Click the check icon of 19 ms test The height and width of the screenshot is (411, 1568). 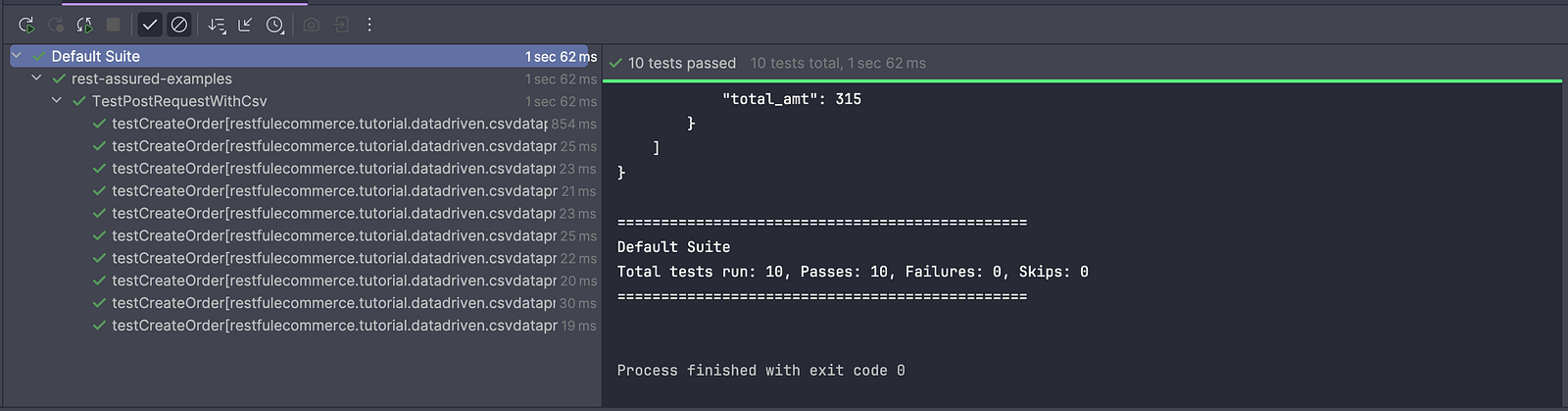click(x=99, y=326)
